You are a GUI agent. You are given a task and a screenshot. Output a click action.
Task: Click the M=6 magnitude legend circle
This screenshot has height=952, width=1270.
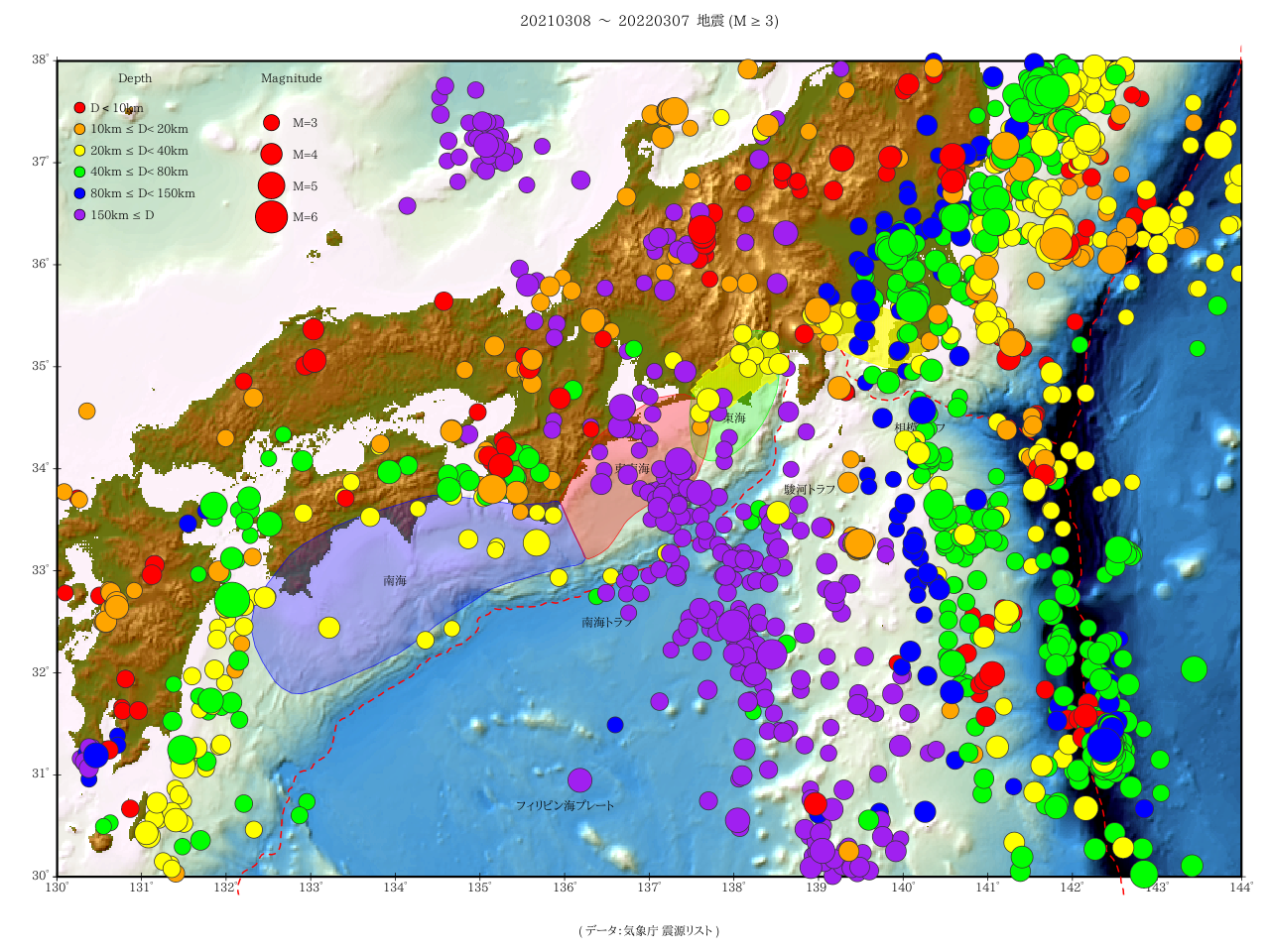(x=271, y=216)
